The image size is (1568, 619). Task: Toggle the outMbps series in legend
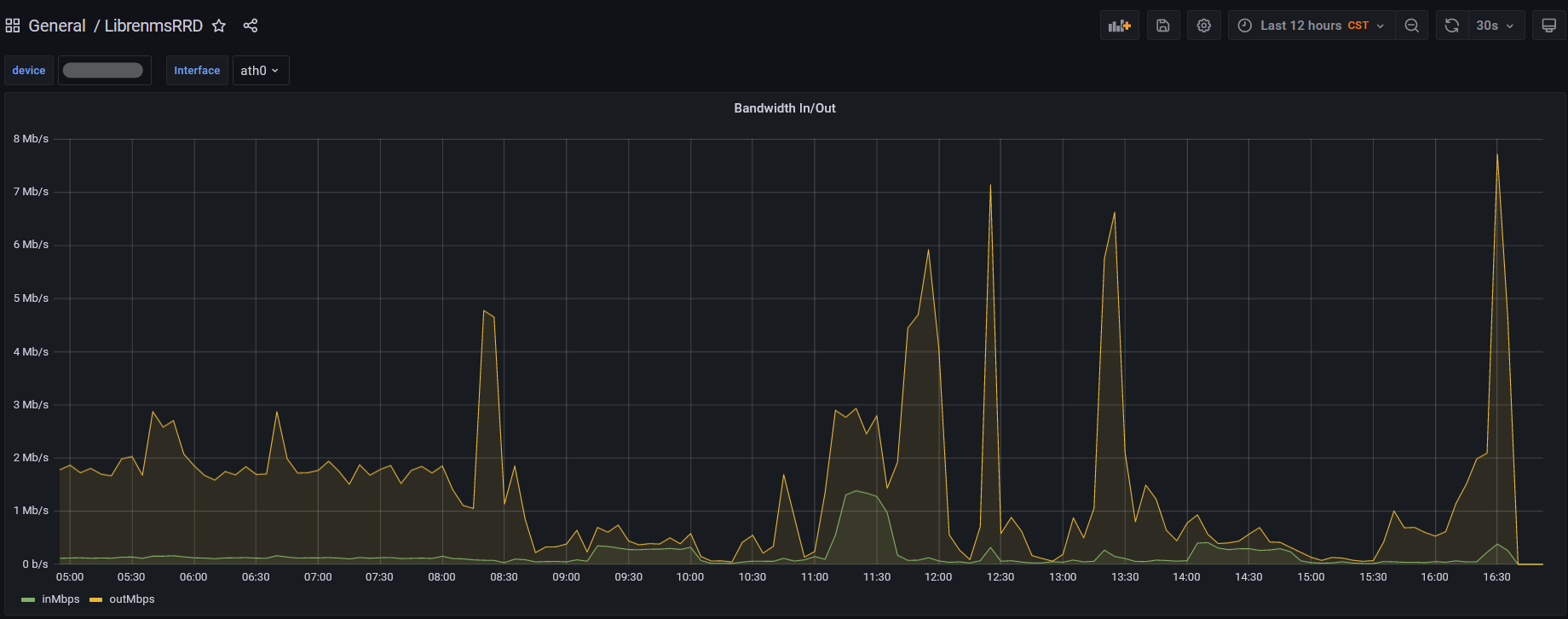(x=132, y=599)
